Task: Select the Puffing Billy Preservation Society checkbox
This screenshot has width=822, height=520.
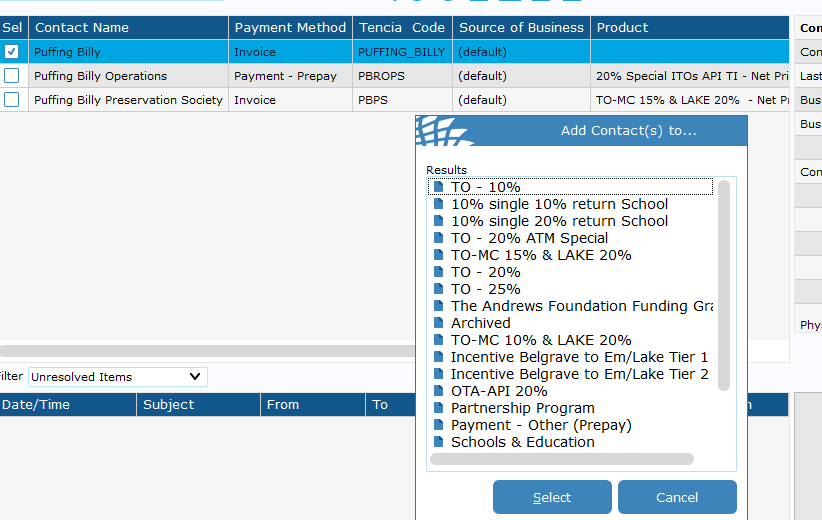Action: pos(12,100)
